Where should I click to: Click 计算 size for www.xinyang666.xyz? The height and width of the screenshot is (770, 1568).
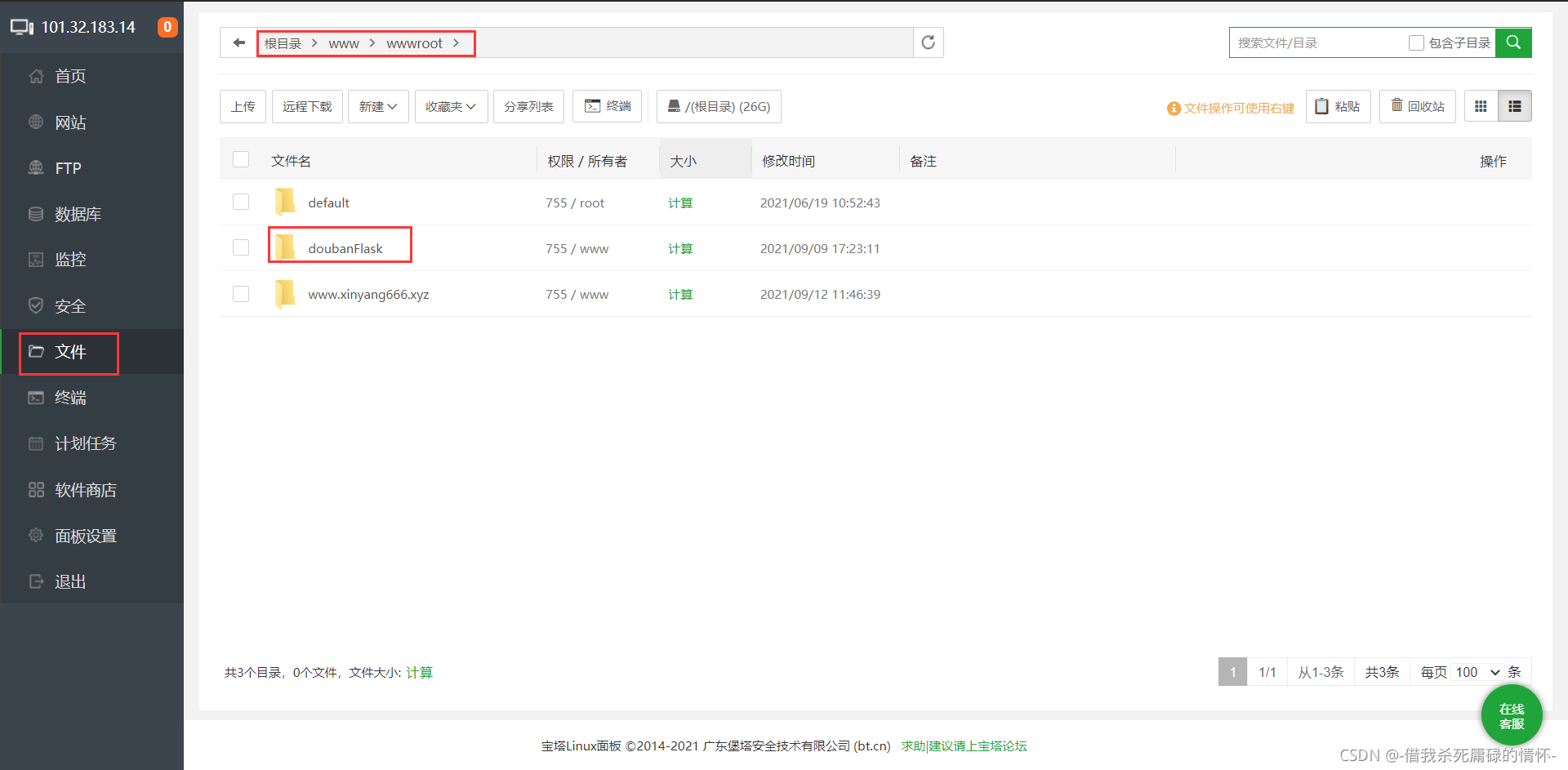(x=680, y=294)
